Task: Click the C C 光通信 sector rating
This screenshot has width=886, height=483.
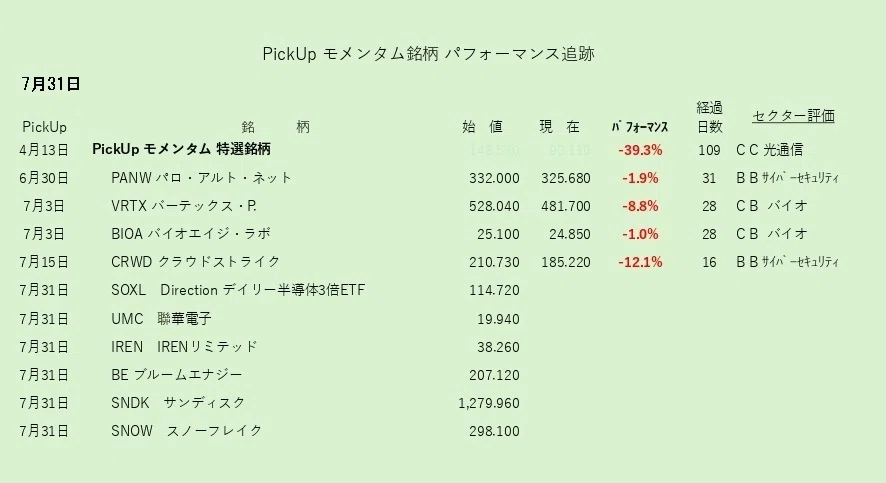Action: tap(769, 150)
